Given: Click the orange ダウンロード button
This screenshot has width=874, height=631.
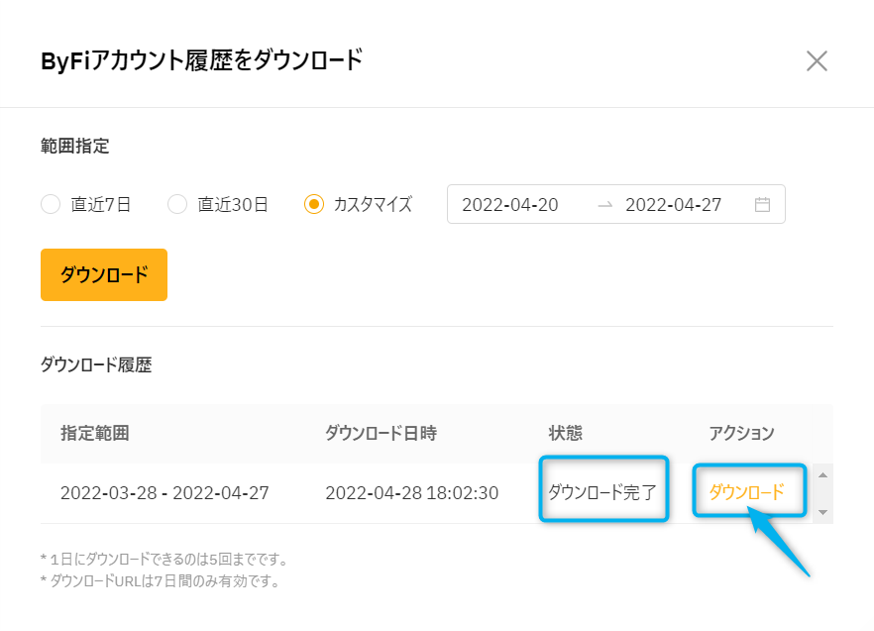Looking at the screenshot, I should (104, 275).
